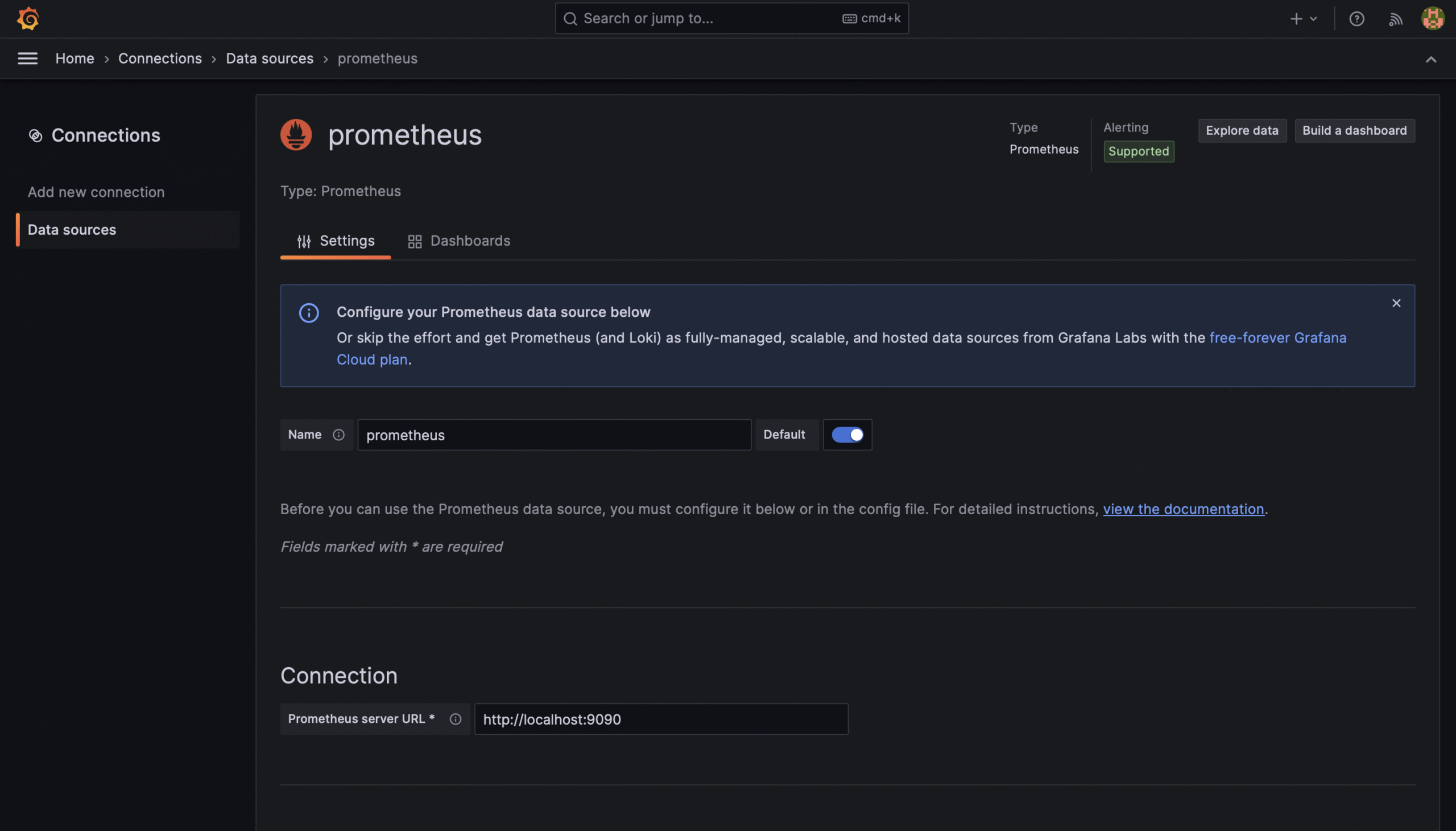The height and width of the screenshot is (831, 1456).
Task: Click the Build a dashboard button
Action: (x=1354, y=131)
